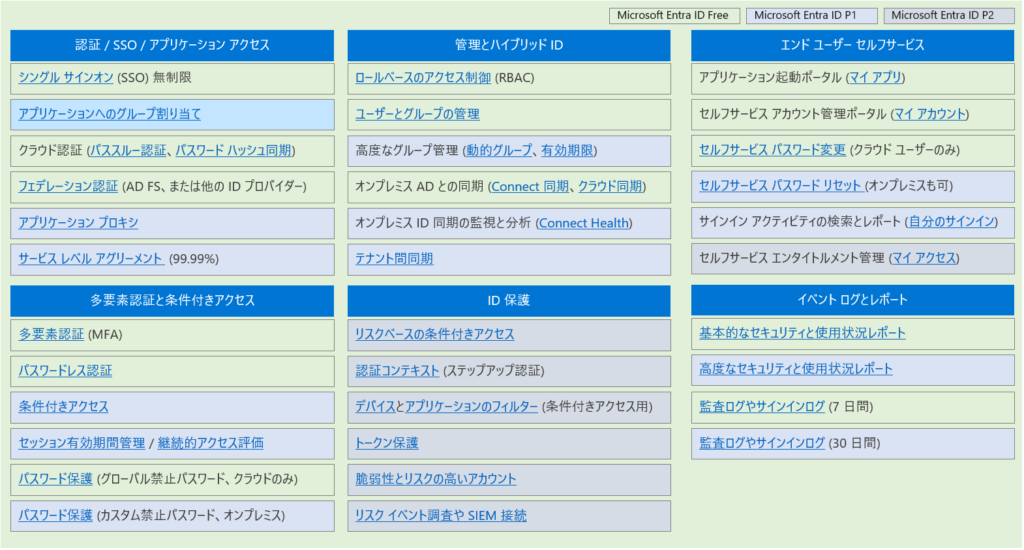
Task: Open the パスワード ハッシュ同期 link
Action: coord(233,150)
